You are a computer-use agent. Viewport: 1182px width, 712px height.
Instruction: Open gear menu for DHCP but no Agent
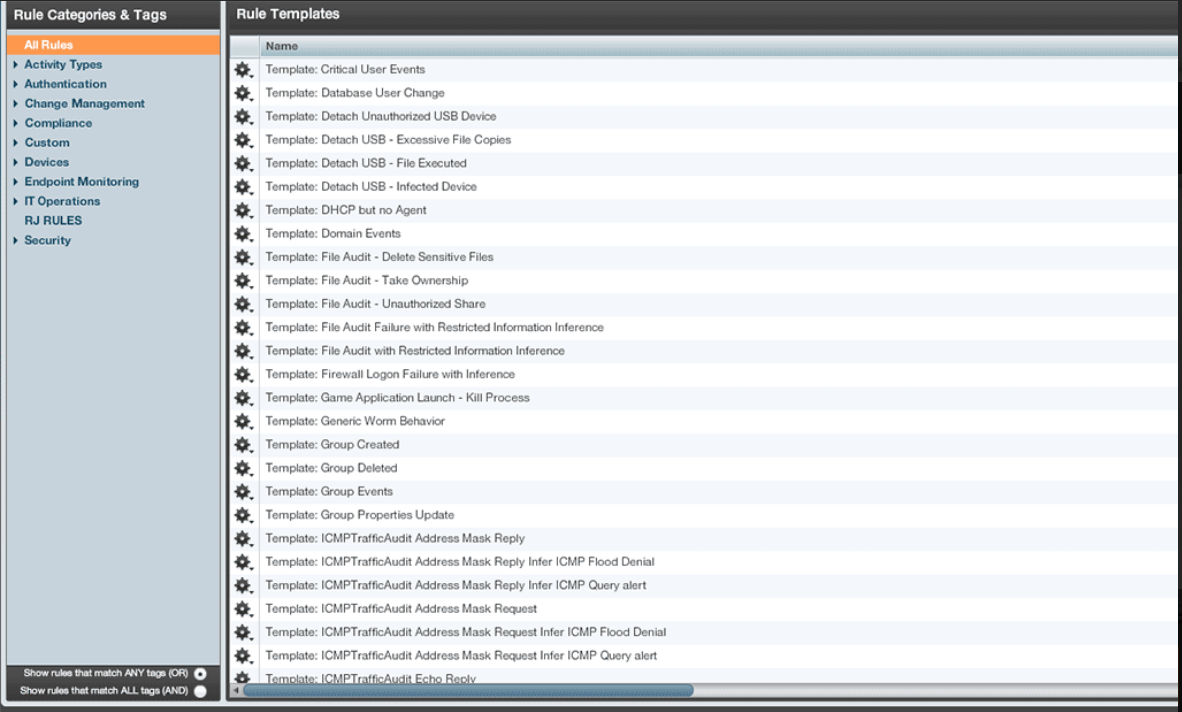(x=243, y=211)
